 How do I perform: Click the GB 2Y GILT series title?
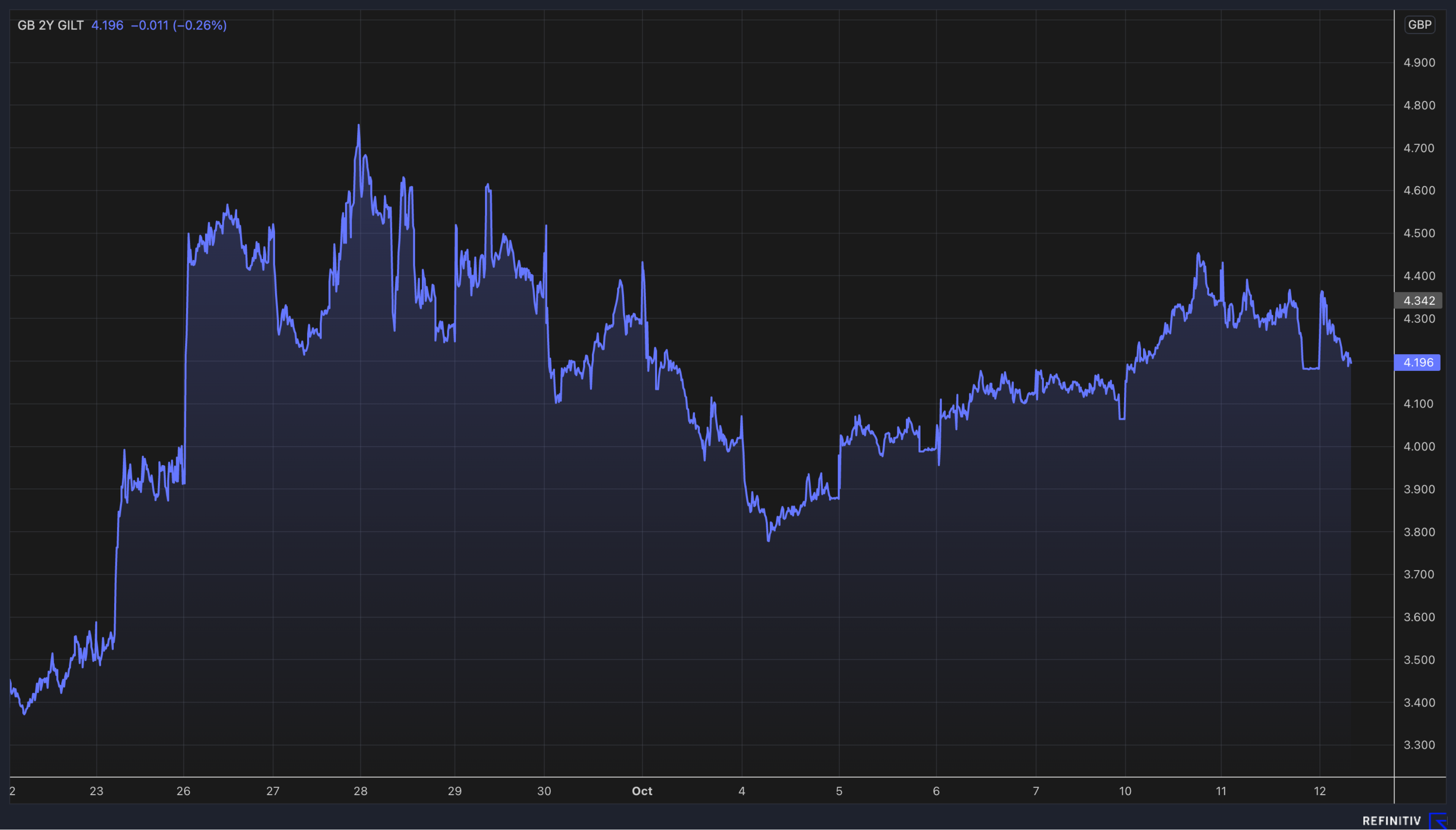pyautogui.click(x=50, y=25)
